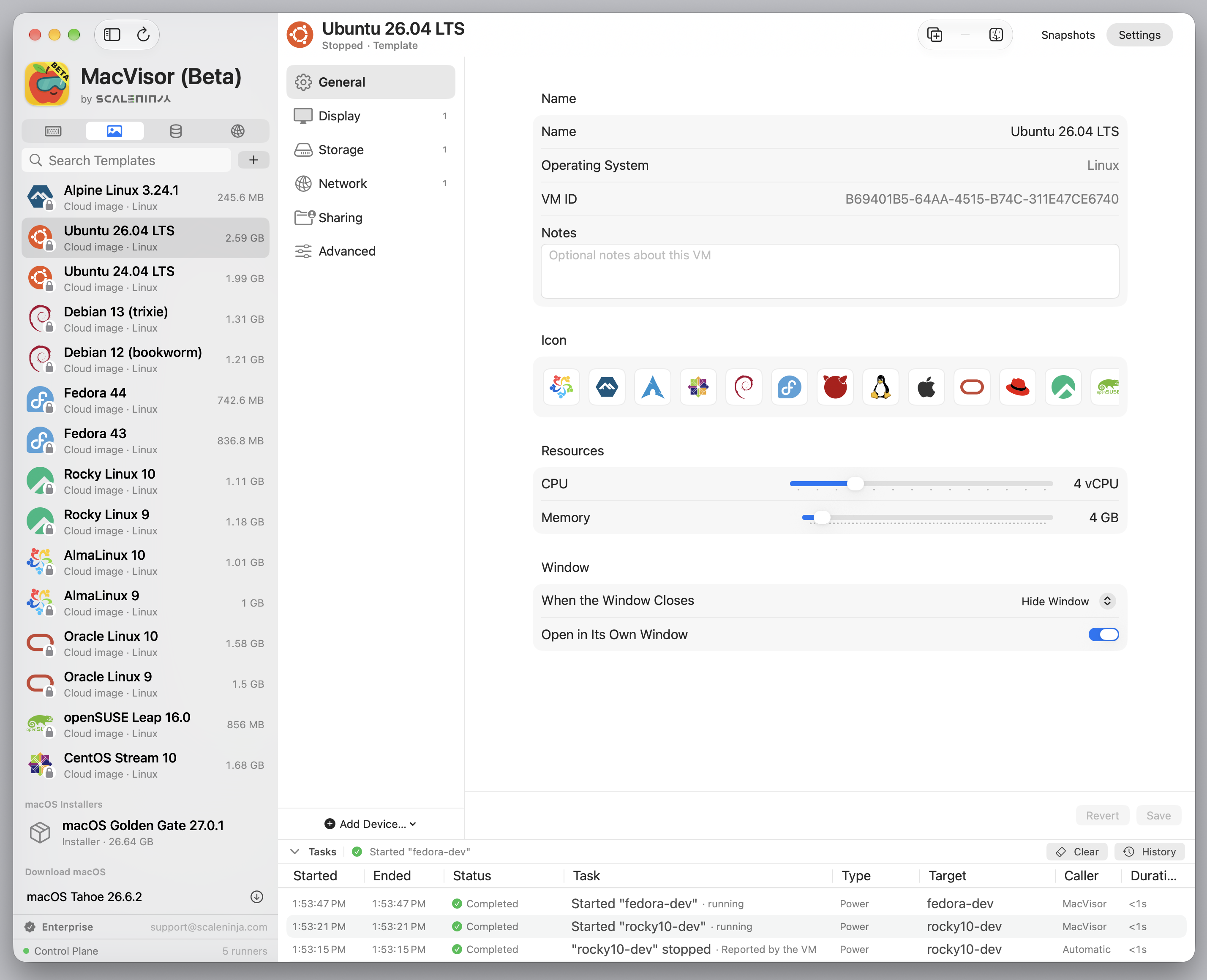1207x980 pixels.
Task: Choose the FreeBSD icon in Icon picker
Action: [836, 387]
